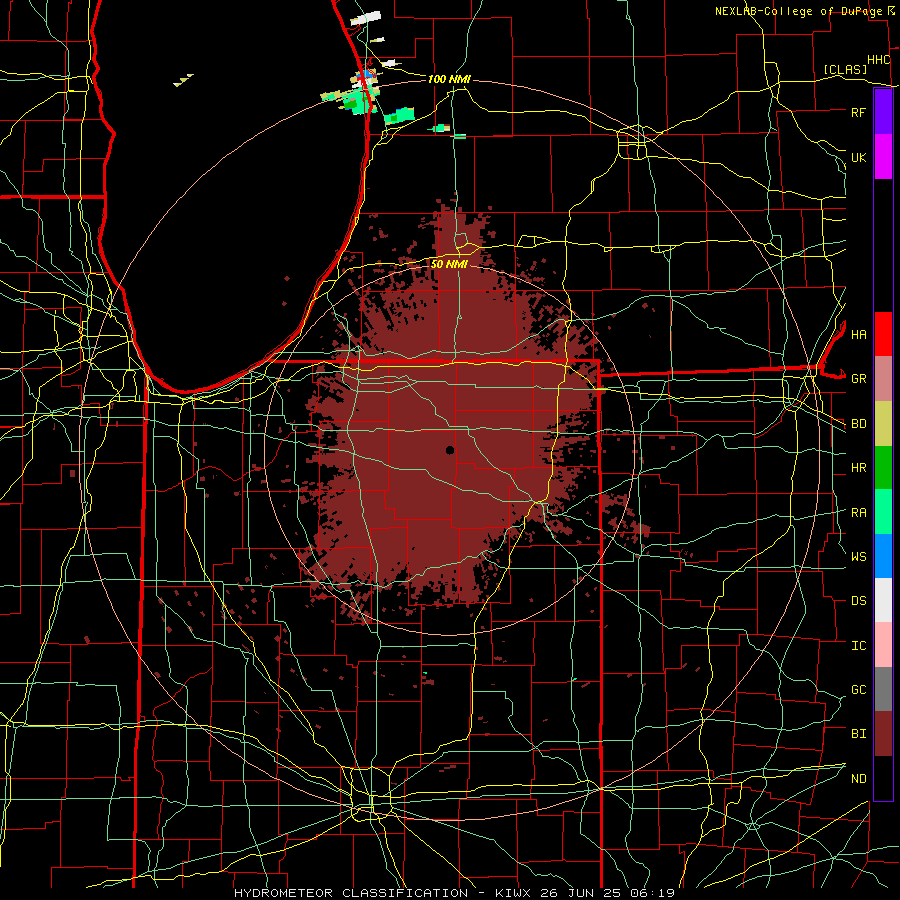900x900 pixels.
Task: Click the GR legend label
Action: pyautogui.click(x=858, y=379)
